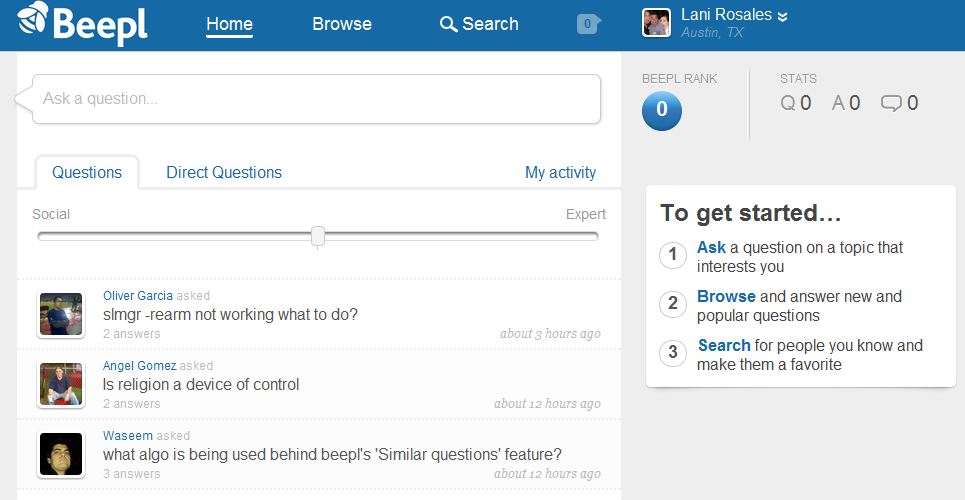This screenshot has width=965, height=500.
Task: Switch to the Direct Questions tab
Action: pyautogui.click(x=224, y=172)
